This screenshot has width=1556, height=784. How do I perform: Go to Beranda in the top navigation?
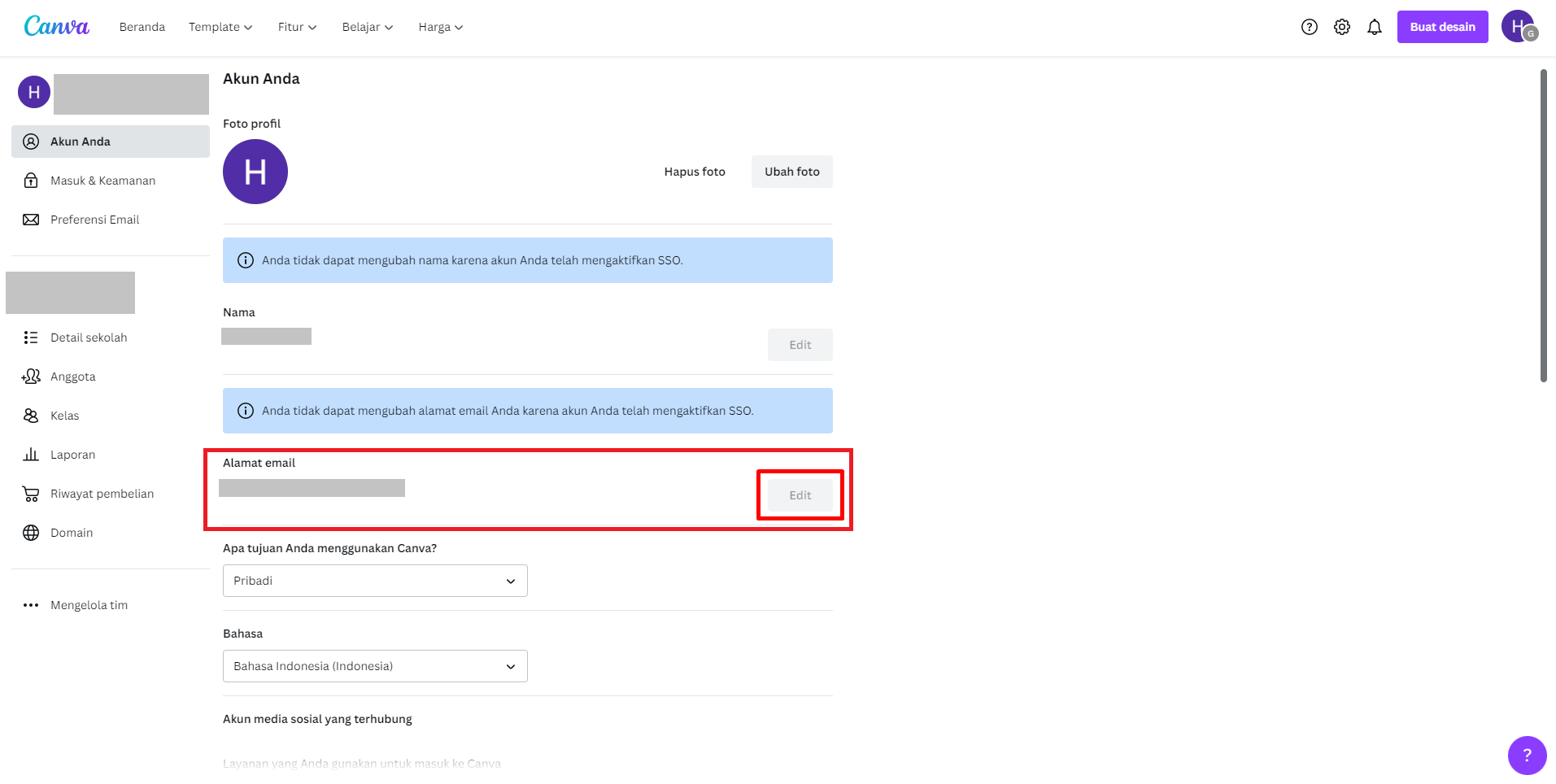142,27
